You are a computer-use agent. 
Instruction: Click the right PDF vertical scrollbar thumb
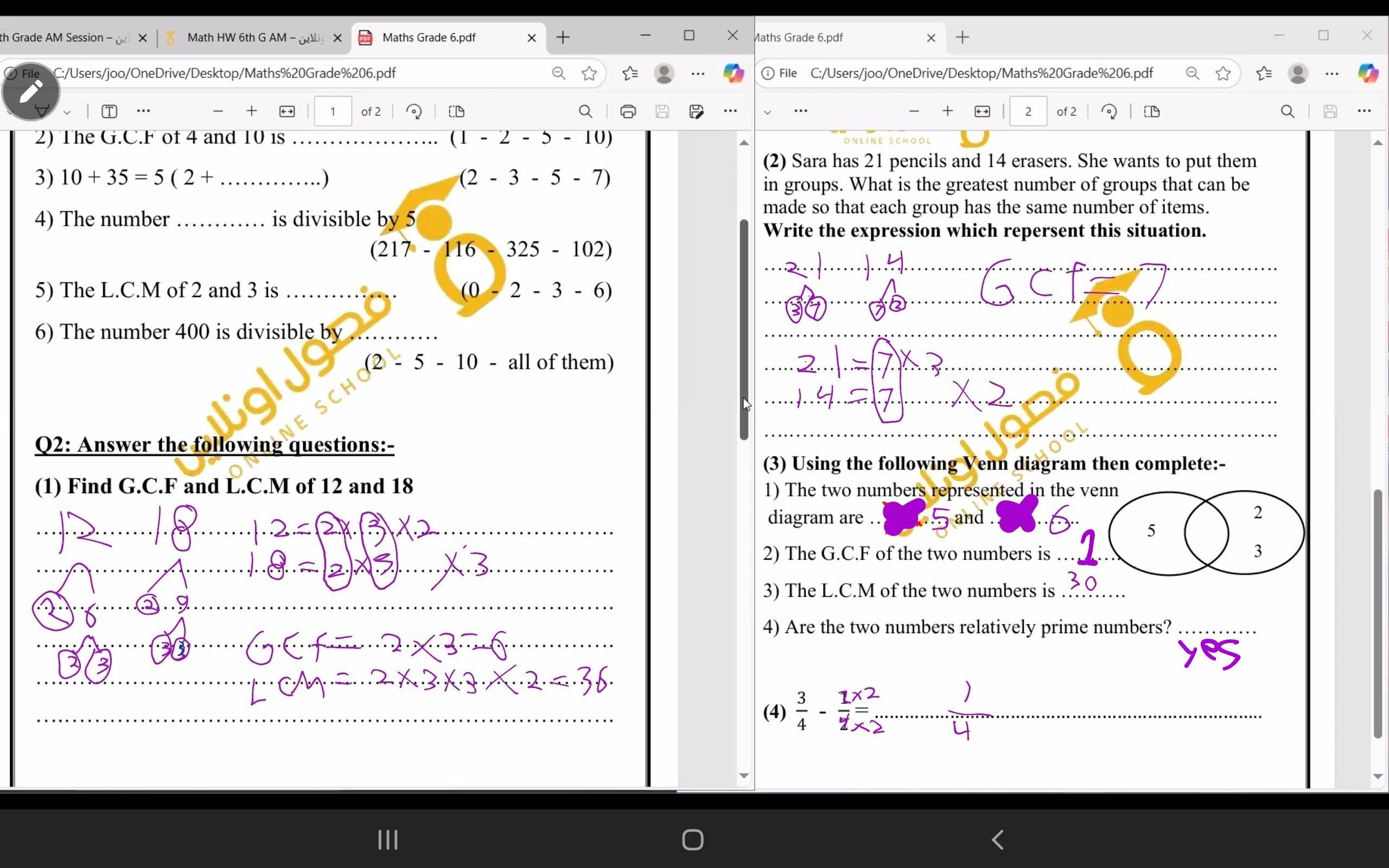click(1378, 613)
